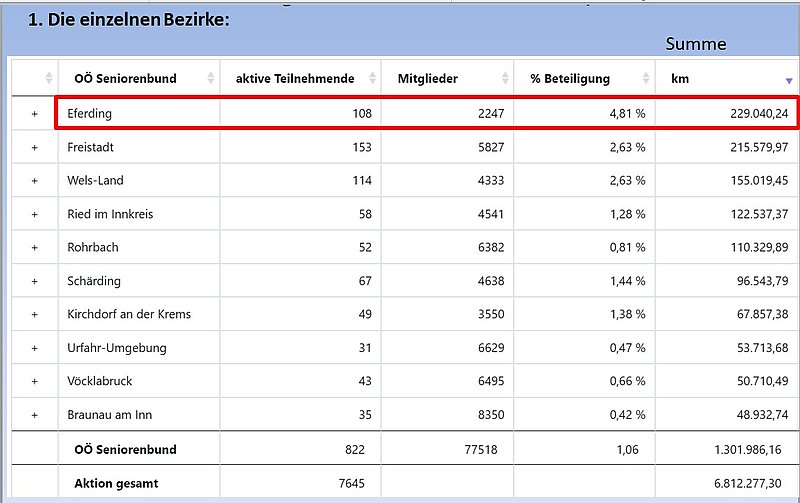Expand the Wels-Land row
The width and height of the screenshot is (800, 503).
pyautogui.click(x=34, y=181)
